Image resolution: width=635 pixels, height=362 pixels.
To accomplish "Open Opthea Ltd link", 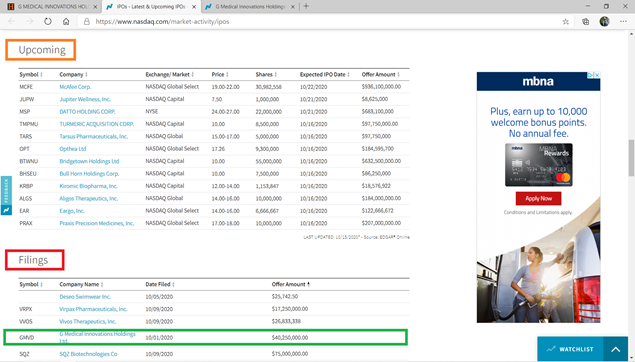I will coord(73,149).
